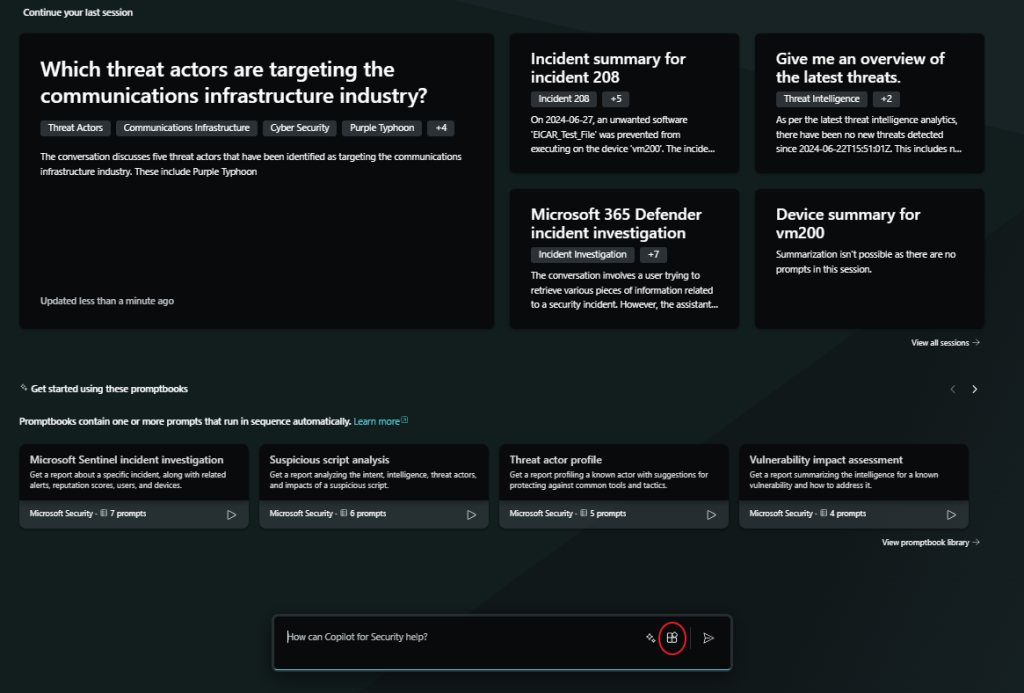Select the Threat actor profile card title
1024x693 pixels.
point(556,460)
